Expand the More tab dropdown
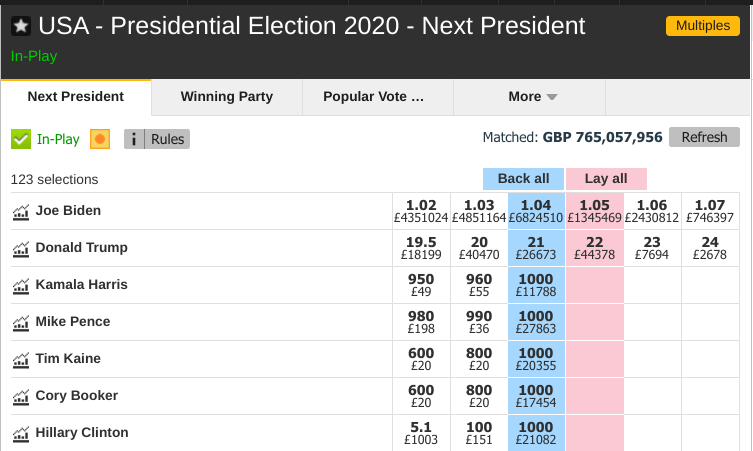 click(x=530, y=97)
